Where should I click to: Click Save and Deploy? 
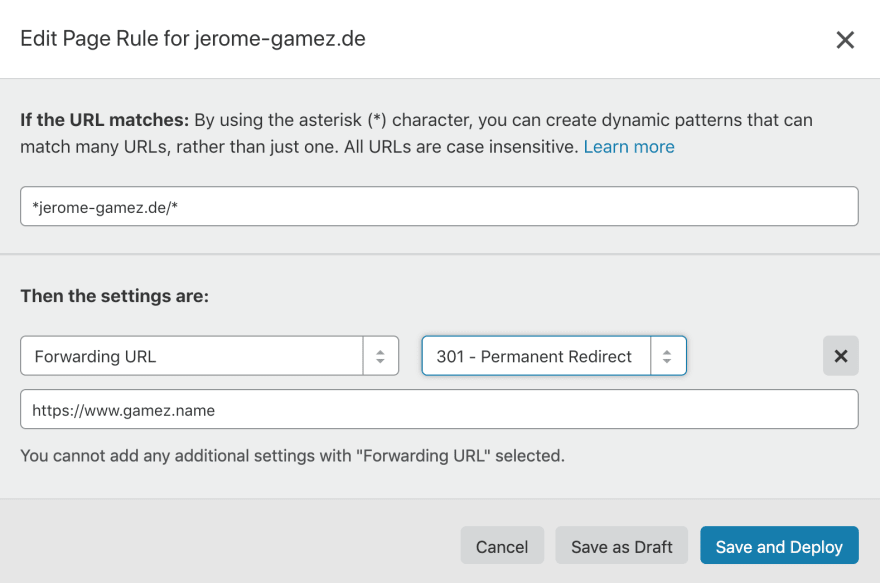[779, 545]
